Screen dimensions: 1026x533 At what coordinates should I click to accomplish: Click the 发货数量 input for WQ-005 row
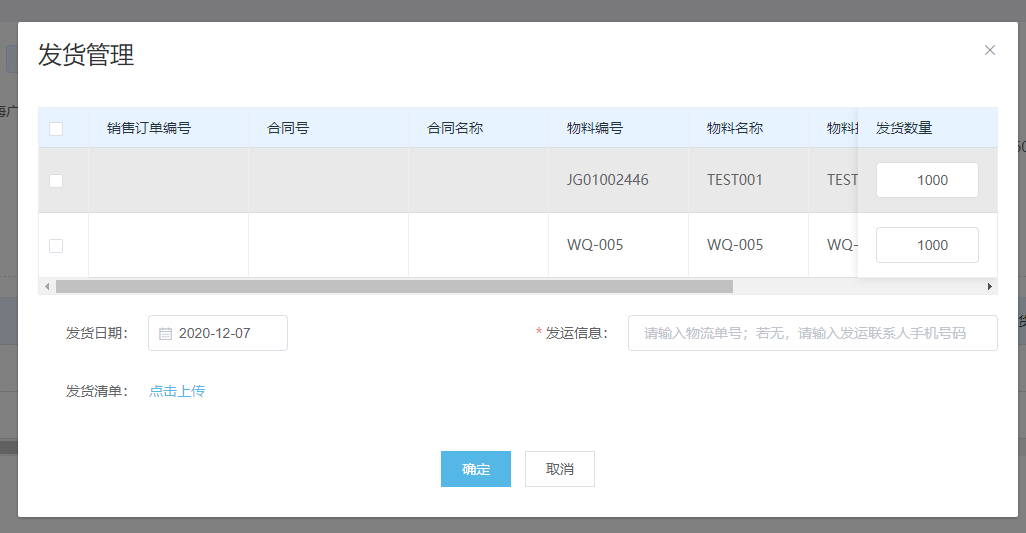pos(927,245)
